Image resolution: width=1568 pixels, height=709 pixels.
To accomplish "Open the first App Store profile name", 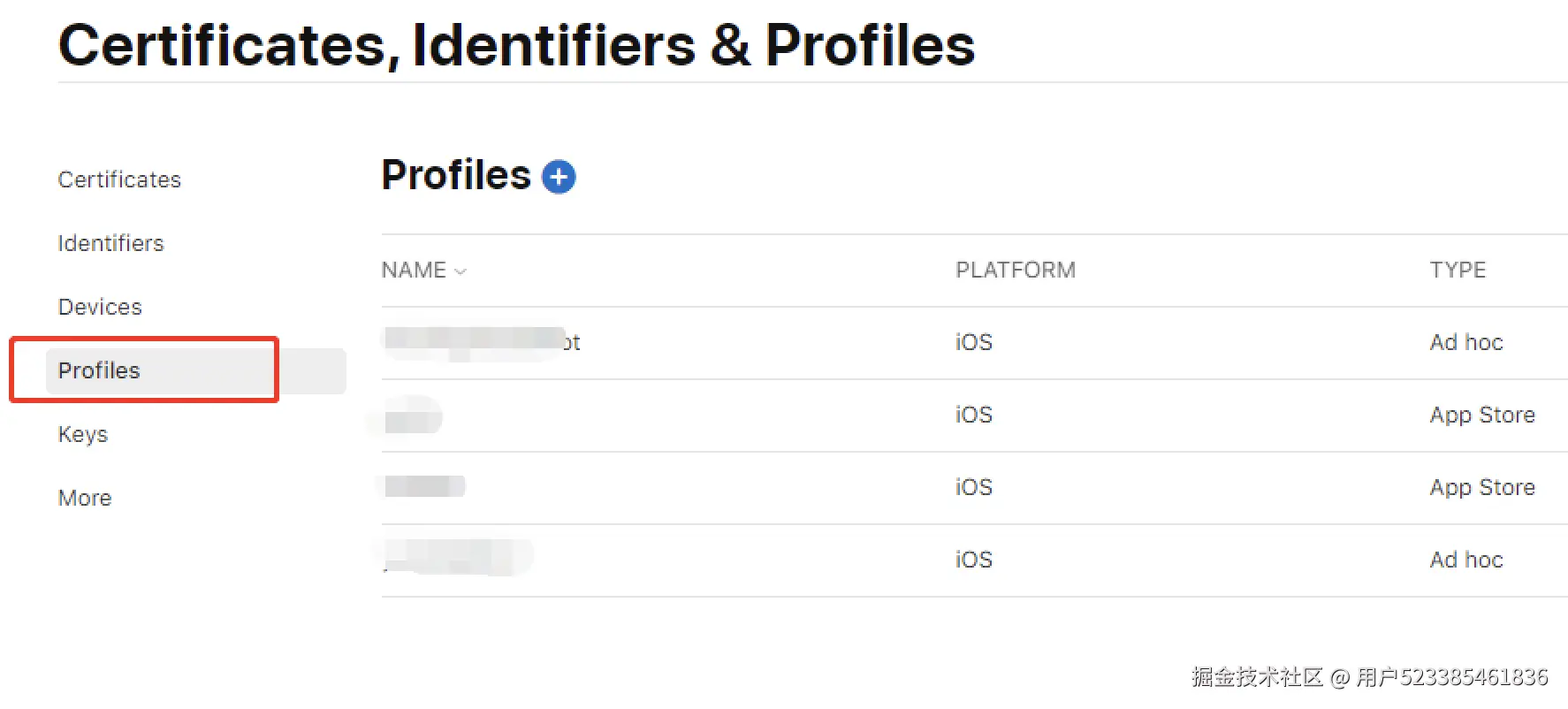I will pyautogui.click(x=413, y=415).
